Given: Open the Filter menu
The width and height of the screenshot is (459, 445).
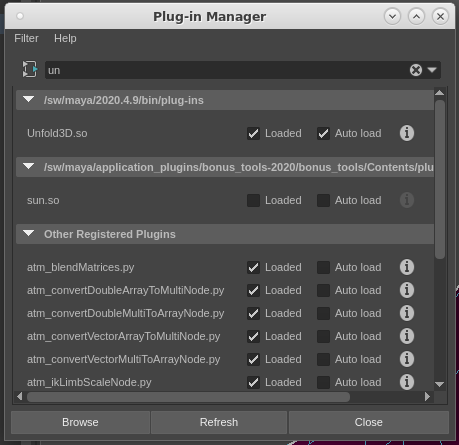Looking at the screenshot, I should point(26,38).
